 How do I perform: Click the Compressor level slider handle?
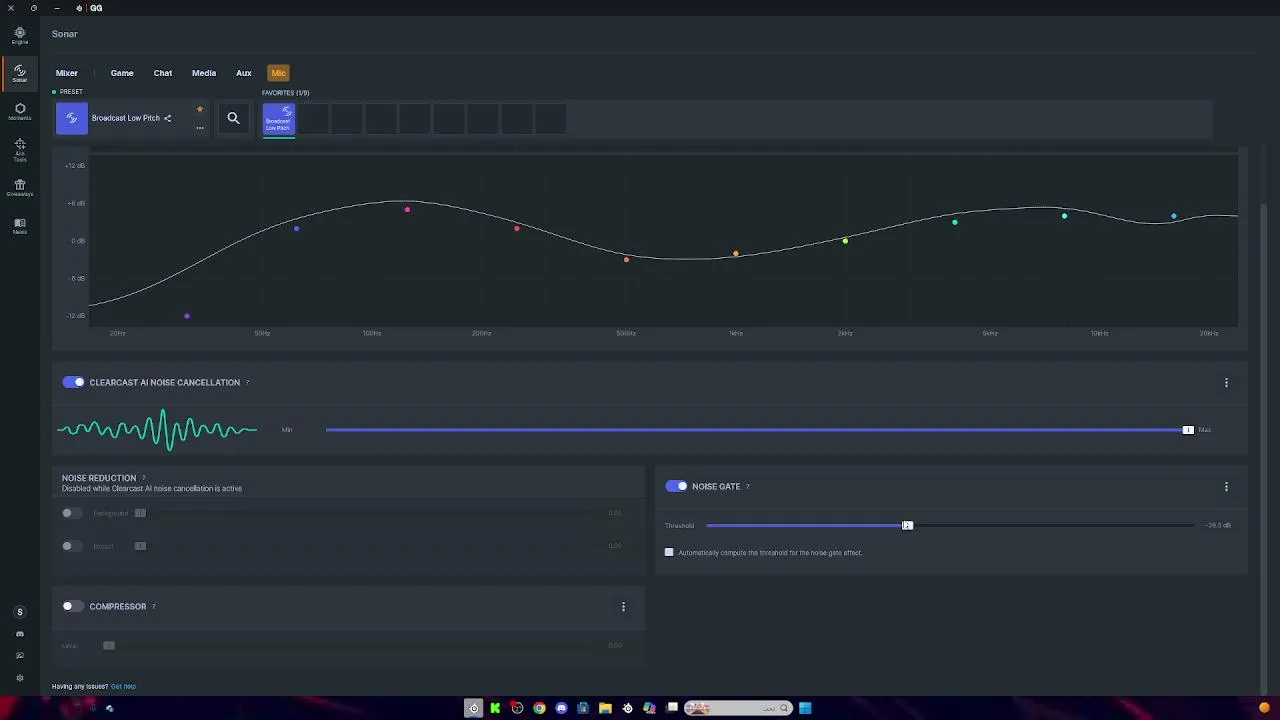tap(109, 645)
